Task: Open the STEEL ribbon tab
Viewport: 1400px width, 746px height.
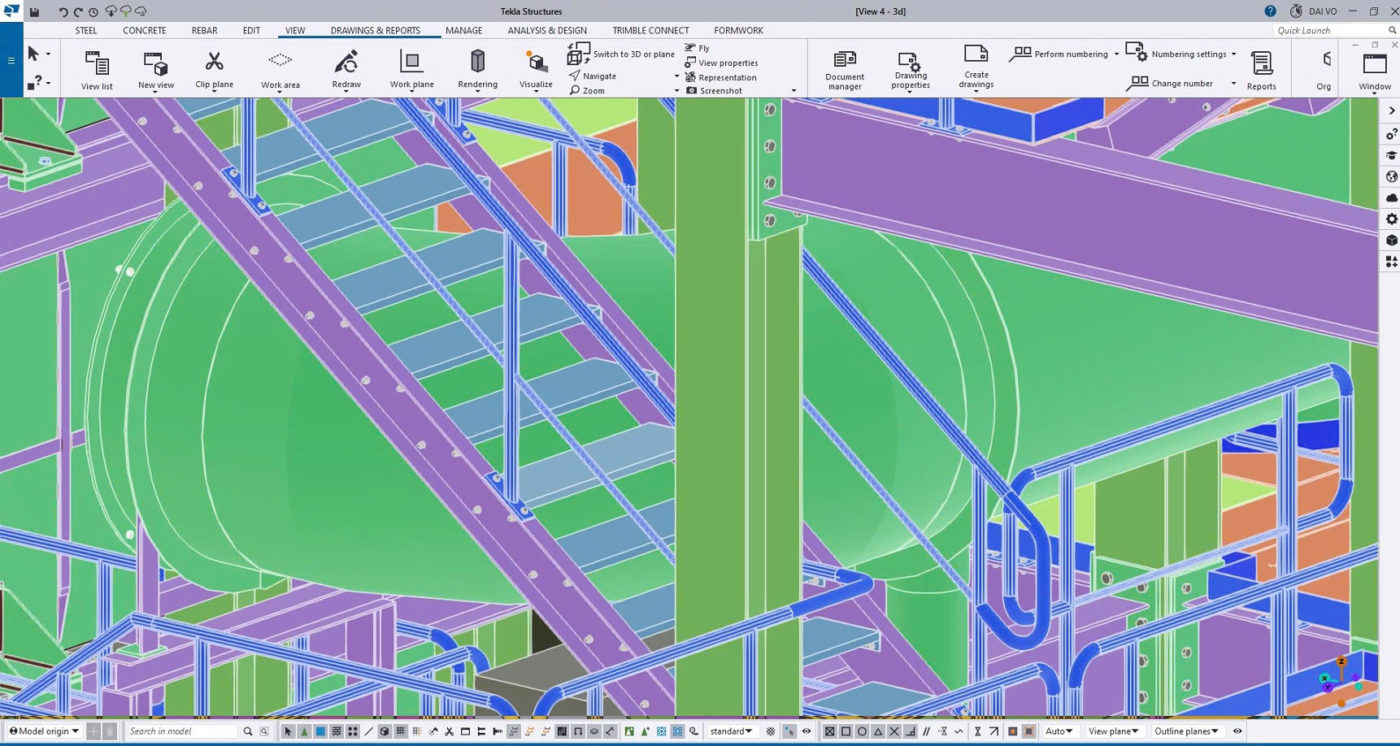Action: click(x=86, y=30)
